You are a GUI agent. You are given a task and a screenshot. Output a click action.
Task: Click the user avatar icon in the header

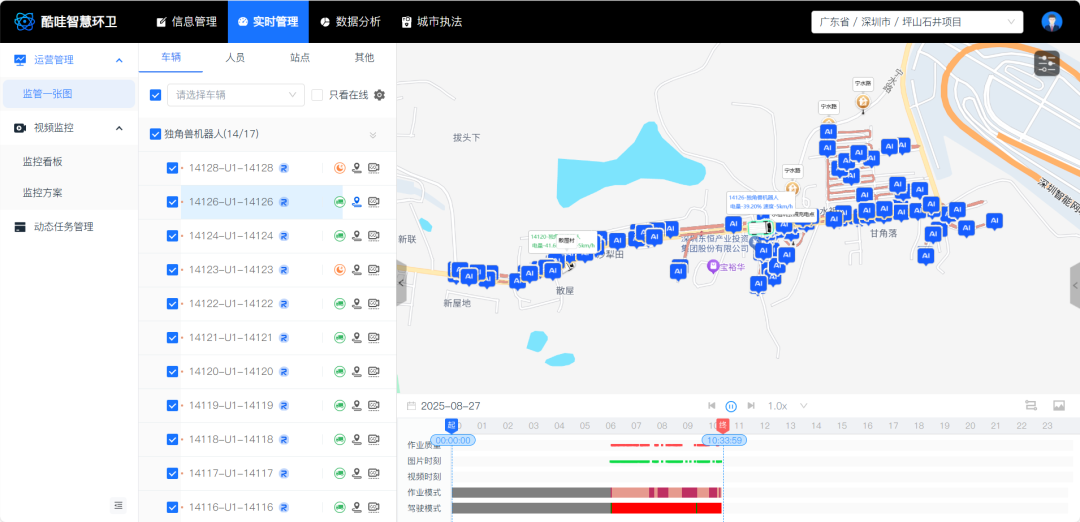tap(1051, 22)
